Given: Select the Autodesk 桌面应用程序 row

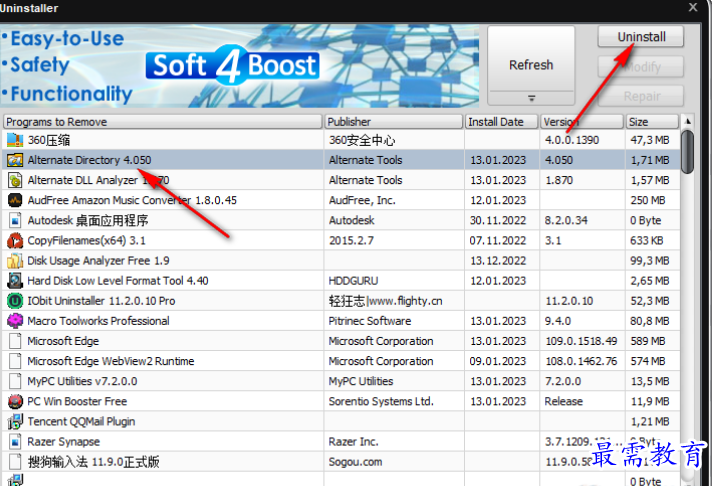Looking at the screenshot, I should [x=341, y=220].
